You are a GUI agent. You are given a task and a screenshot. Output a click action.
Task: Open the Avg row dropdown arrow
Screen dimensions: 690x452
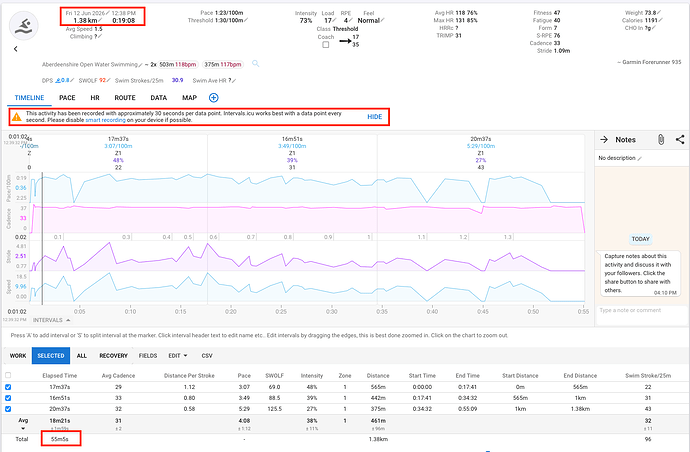click(23, 428)
